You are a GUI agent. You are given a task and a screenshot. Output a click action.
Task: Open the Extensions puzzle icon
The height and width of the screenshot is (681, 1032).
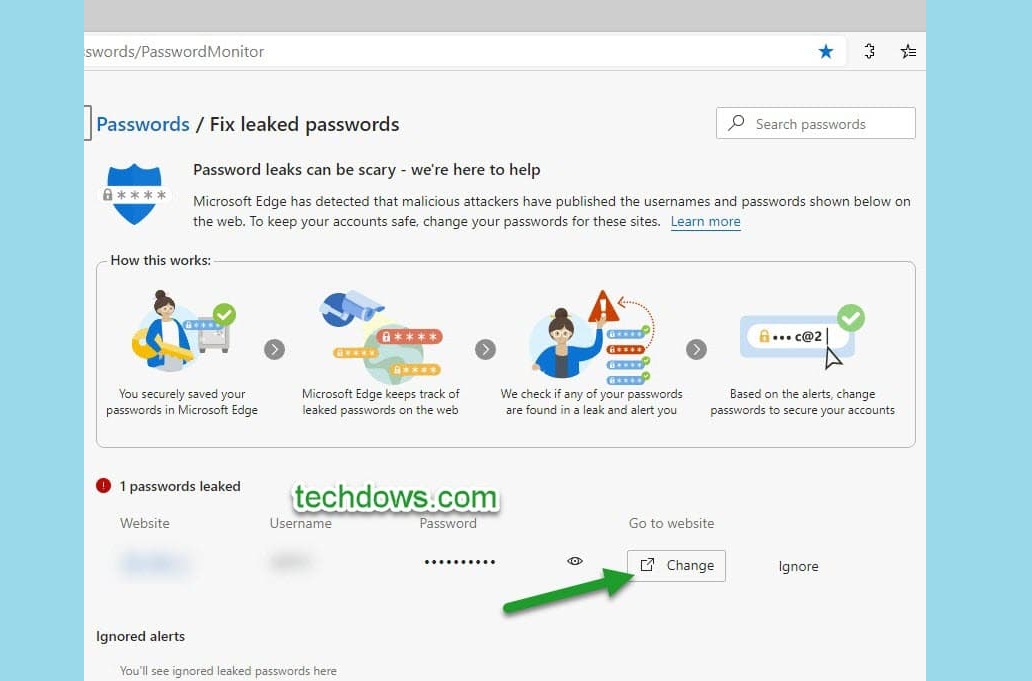click(x=869, y=51)
